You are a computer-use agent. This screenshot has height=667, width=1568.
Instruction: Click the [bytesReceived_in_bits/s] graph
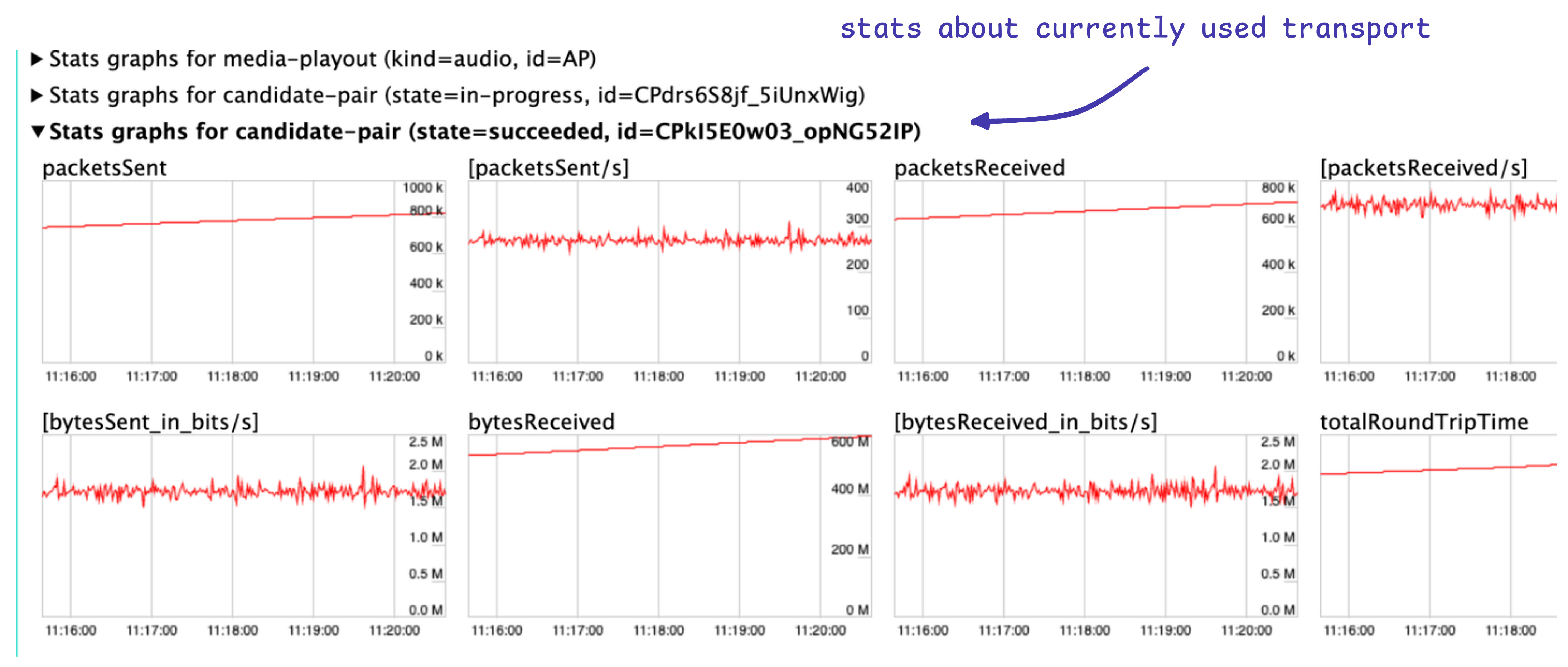point(1096,526)
